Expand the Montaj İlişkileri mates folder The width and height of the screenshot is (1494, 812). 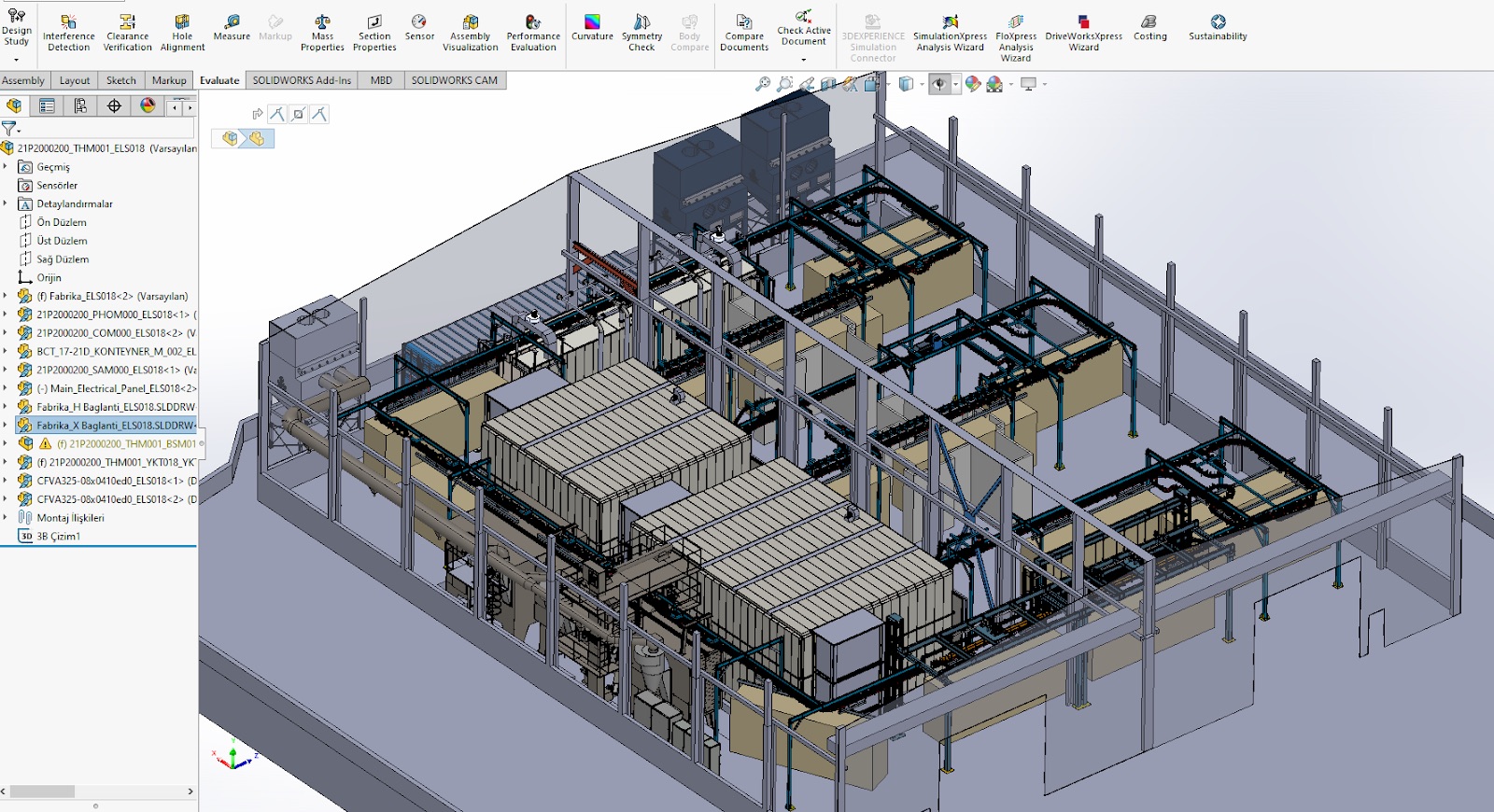5,517
